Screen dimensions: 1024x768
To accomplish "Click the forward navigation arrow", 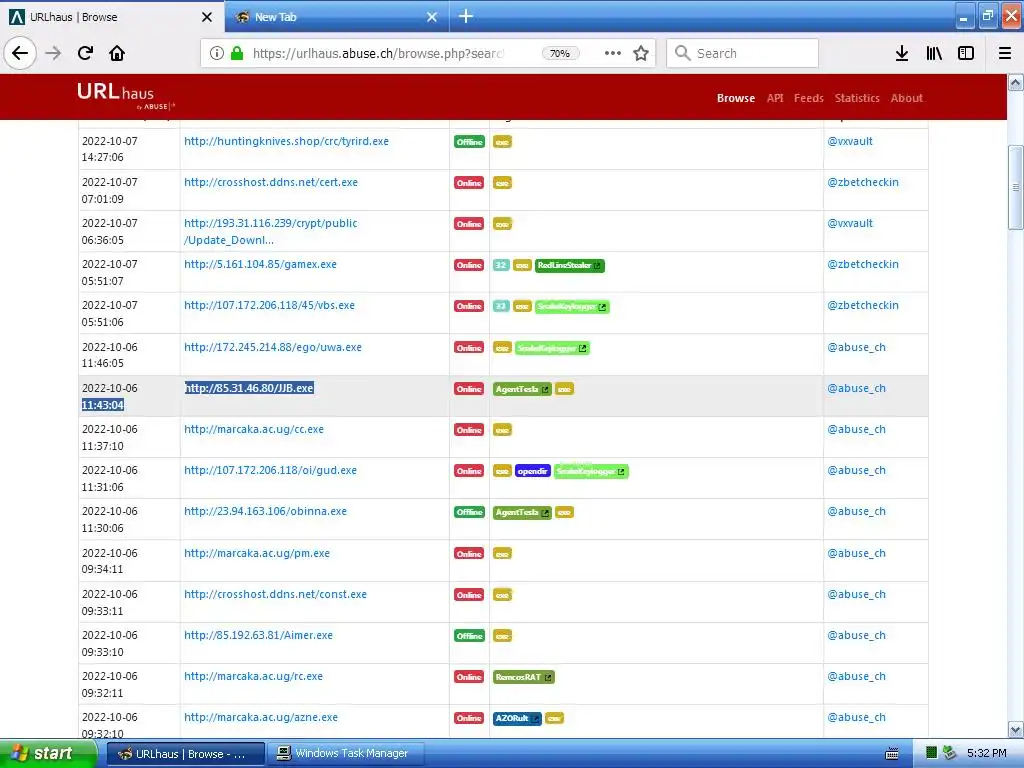I will (x=53, y=53).
